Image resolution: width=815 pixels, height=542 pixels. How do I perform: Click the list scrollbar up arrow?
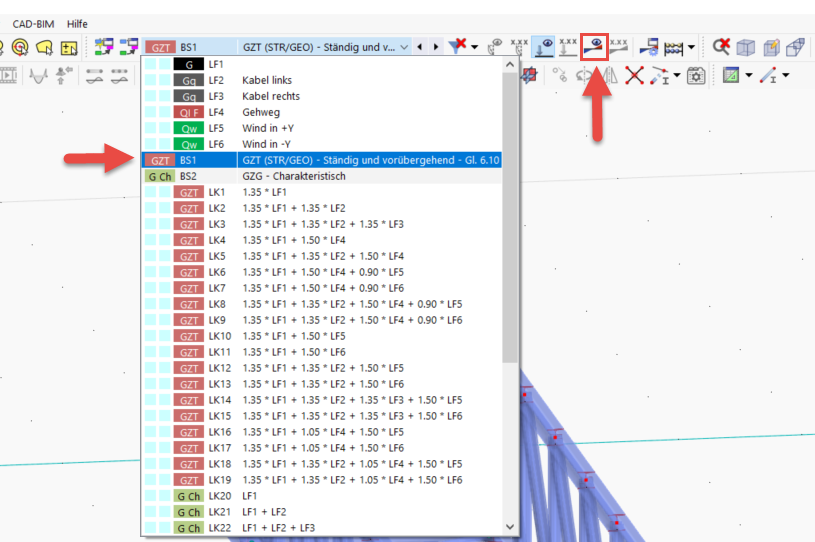coord(510,64)
